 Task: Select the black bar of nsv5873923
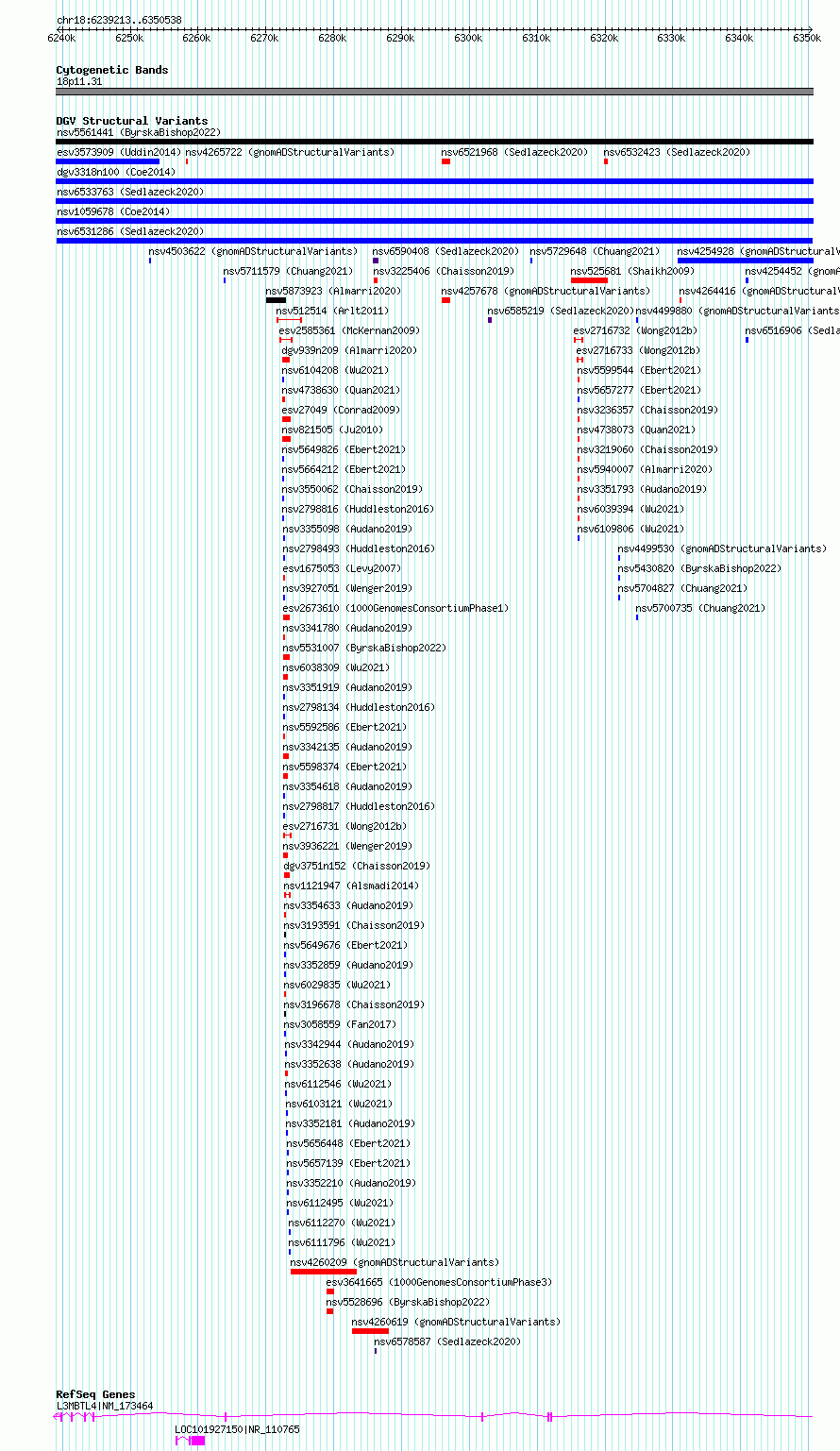pos(276,300)
